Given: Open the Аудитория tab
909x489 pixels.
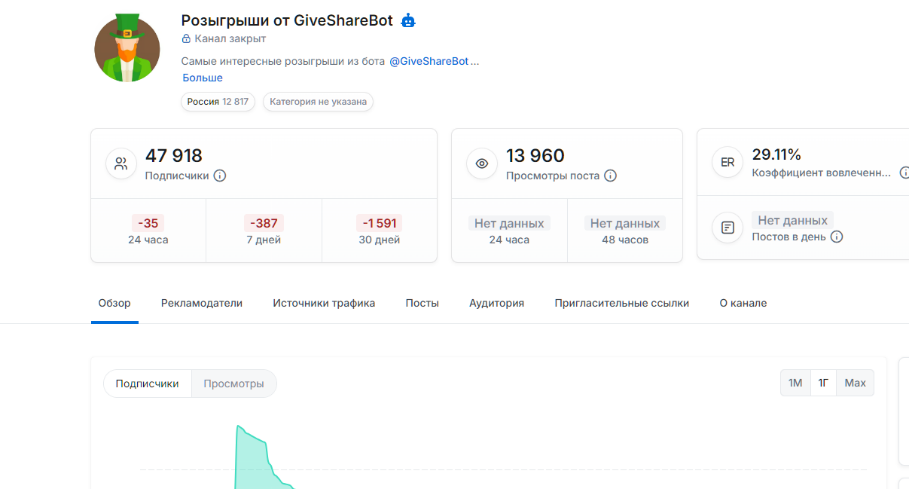Looking at the screenshot, I should click(x=496, y=303).
